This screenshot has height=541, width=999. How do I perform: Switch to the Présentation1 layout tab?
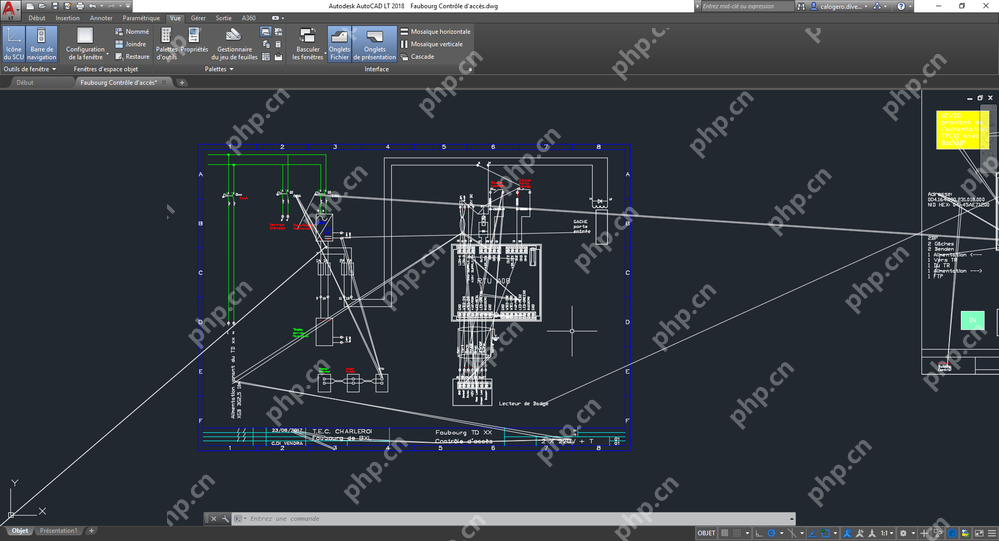58,531
